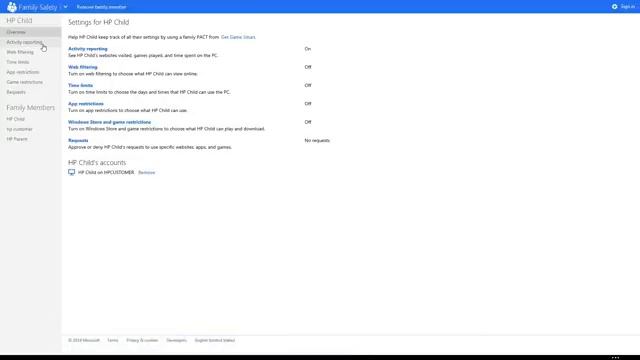640x360 pixels.
Task: Click the Family Safety logo icon
Action: [x=12, y=7]
